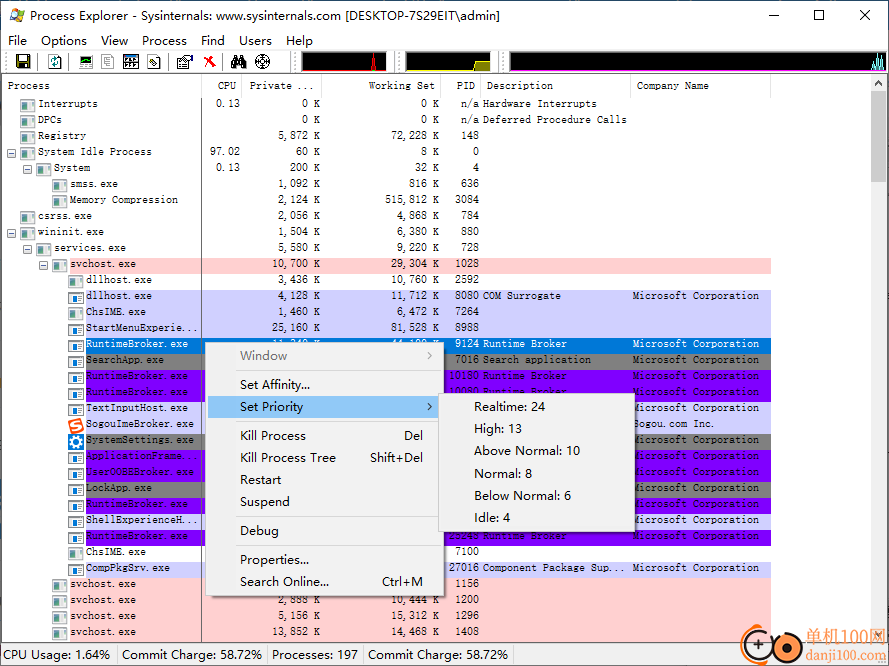This screenshot has height=666, width=889.
Task: Click the DLL/handle view toolbar icon
Action: click(x=154, y=61)
